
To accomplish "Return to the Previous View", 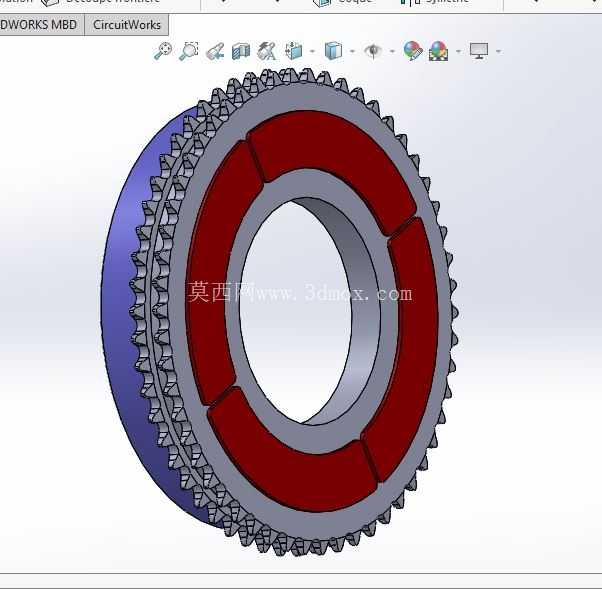I will click(x=215, y=51).
